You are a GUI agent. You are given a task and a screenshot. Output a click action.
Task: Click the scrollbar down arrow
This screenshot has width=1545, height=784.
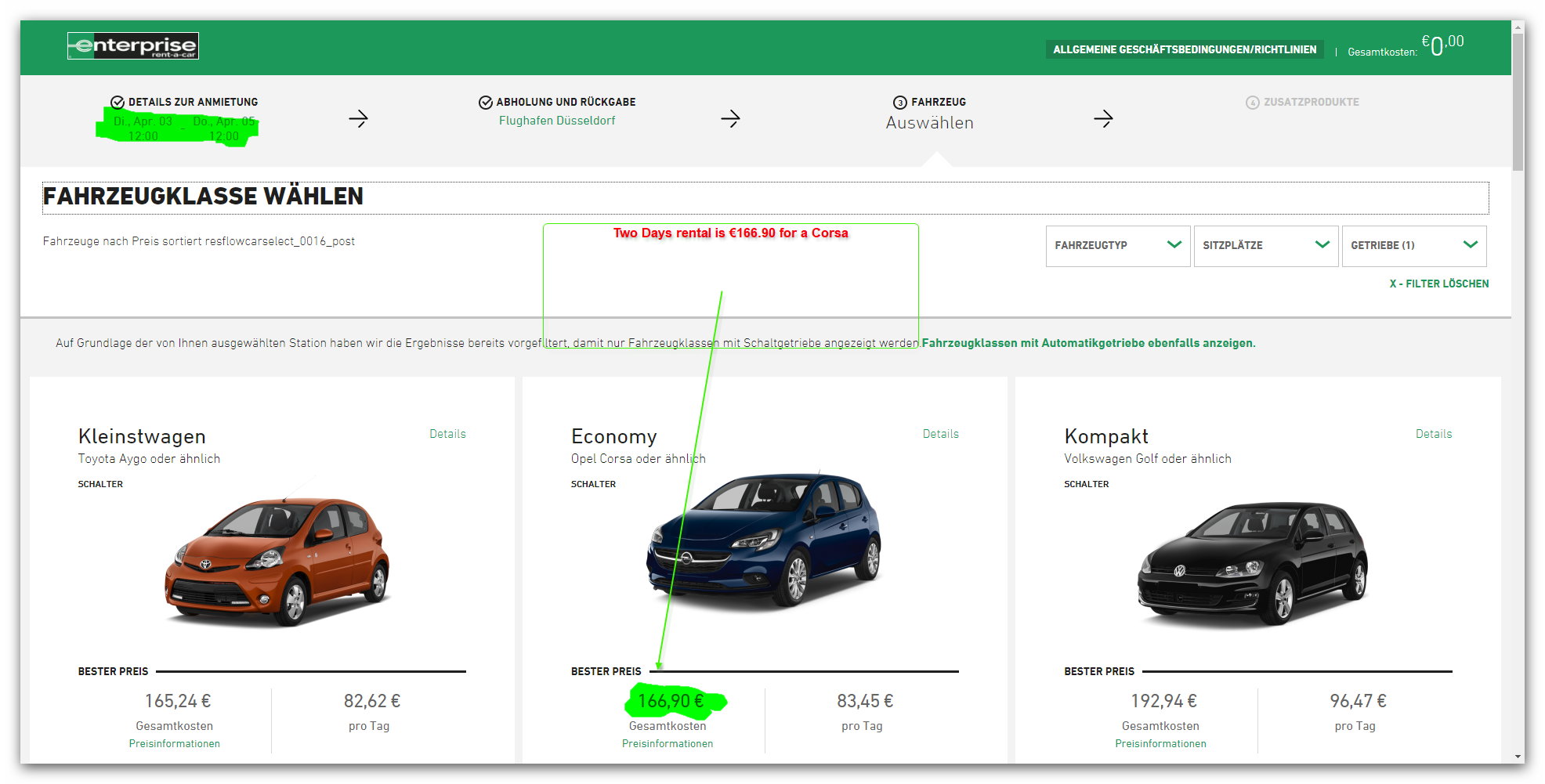pos(1518,757)
